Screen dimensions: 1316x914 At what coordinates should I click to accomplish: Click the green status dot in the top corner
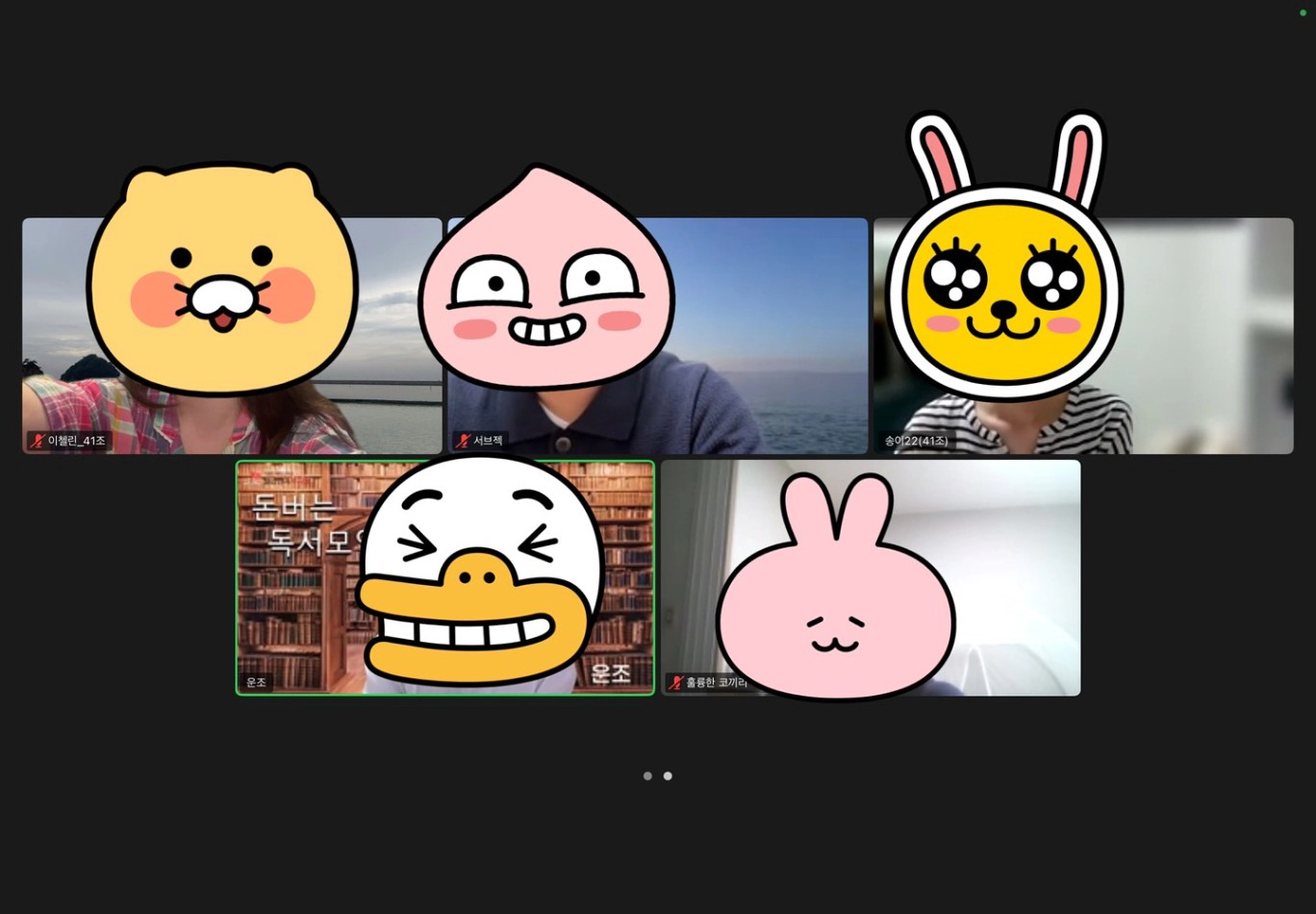(x=1303, y=13)
